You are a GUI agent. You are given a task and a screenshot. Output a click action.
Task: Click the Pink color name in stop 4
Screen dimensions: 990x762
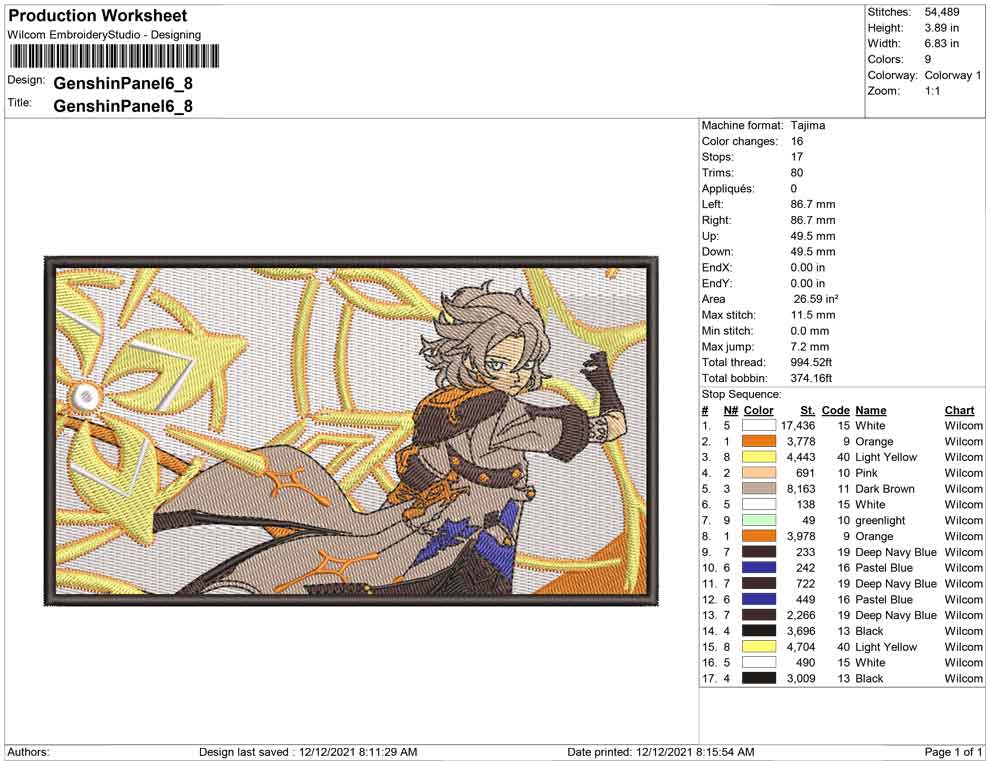tap(866, 473)
